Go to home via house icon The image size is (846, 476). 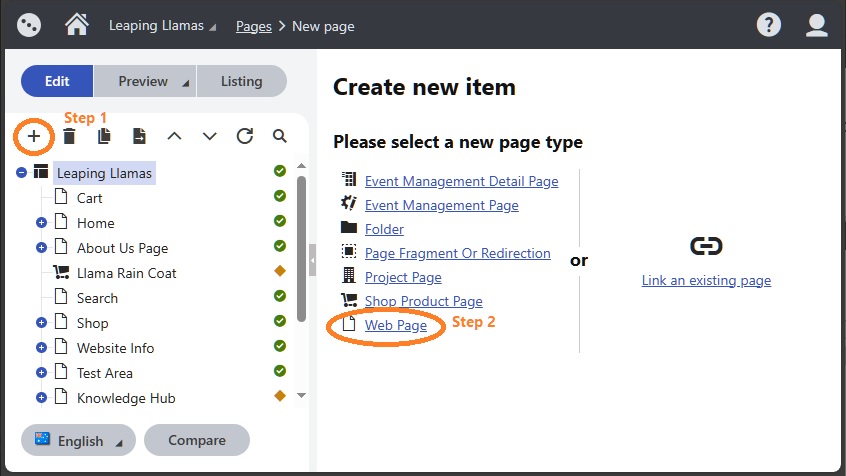pyautogui.click(x=77, y=25)
